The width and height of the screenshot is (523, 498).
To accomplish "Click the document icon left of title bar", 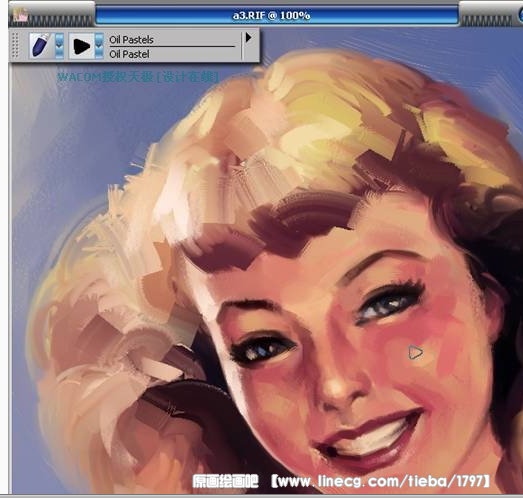I will tap(20, 15).
